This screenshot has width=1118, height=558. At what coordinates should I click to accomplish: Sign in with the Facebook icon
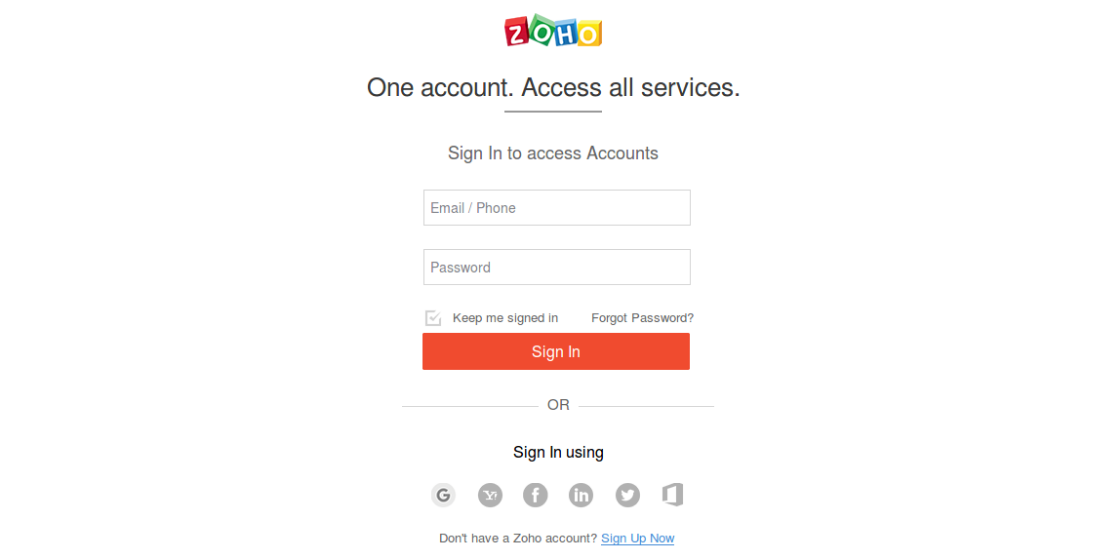(x=535, y=495)
